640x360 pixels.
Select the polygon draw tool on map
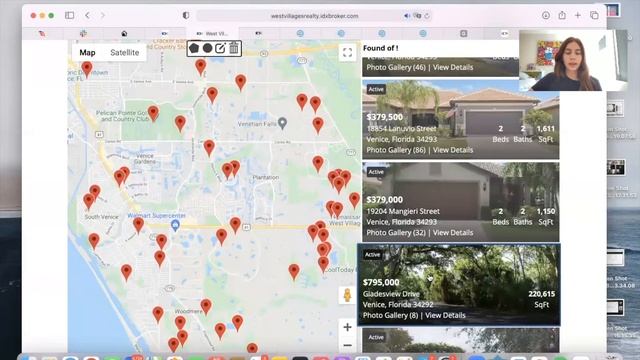pyautogui.click(x=194, y=48)
